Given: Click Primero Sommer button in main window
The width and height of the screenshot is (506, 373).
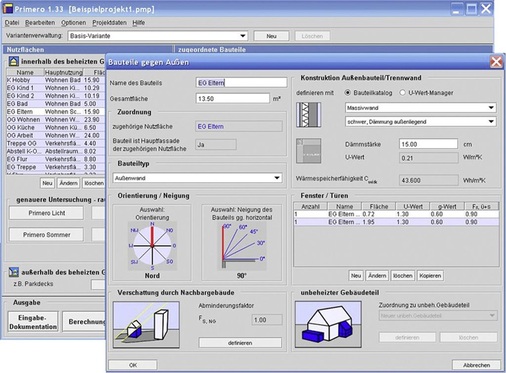Looking at the screenshot, I should pyautogui.click(x=46, y=235).
